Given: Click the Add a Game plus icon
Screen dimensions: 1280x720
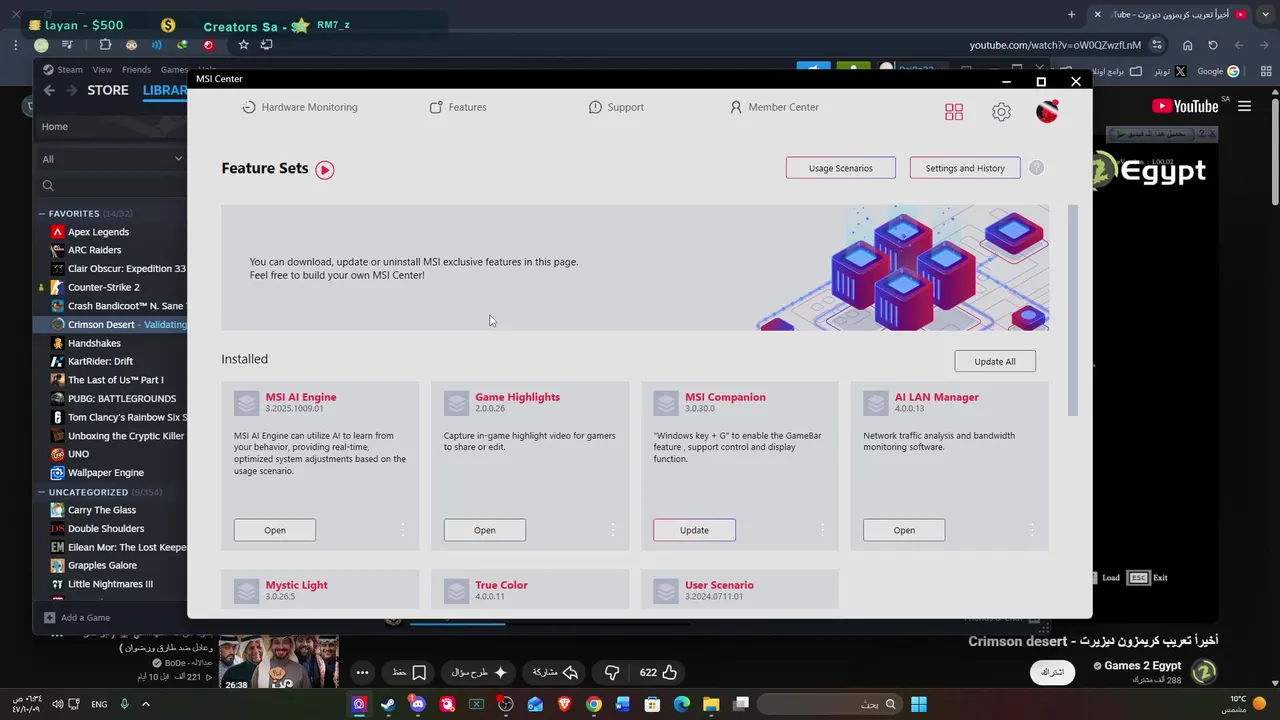Looking at the screenshot, I should pyautogui.click(x=49, y=618).
